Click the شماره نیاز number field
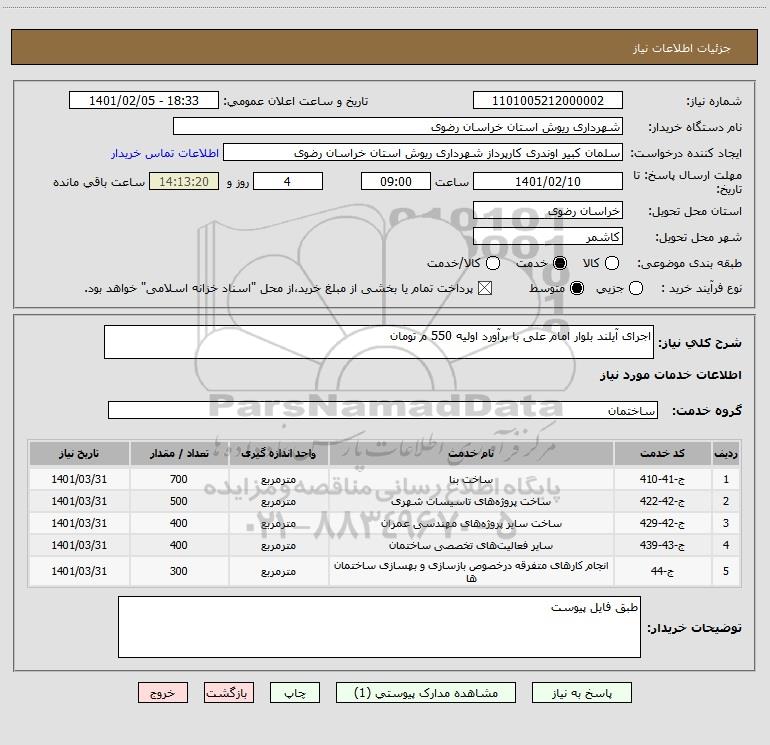The height and width of the screenshot is (745, 770). tap(548, 101)
